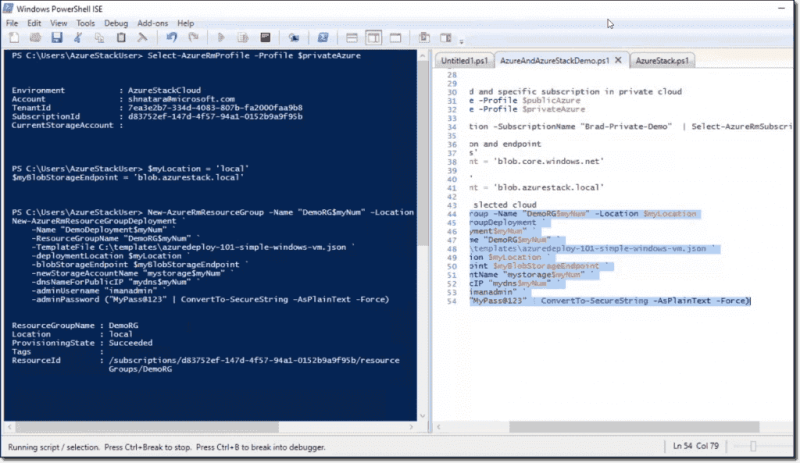The width and height of the screenshot is (800, 463).
Task: Click $privateAzure variable on script line 32
Action: tap(554, 109)
